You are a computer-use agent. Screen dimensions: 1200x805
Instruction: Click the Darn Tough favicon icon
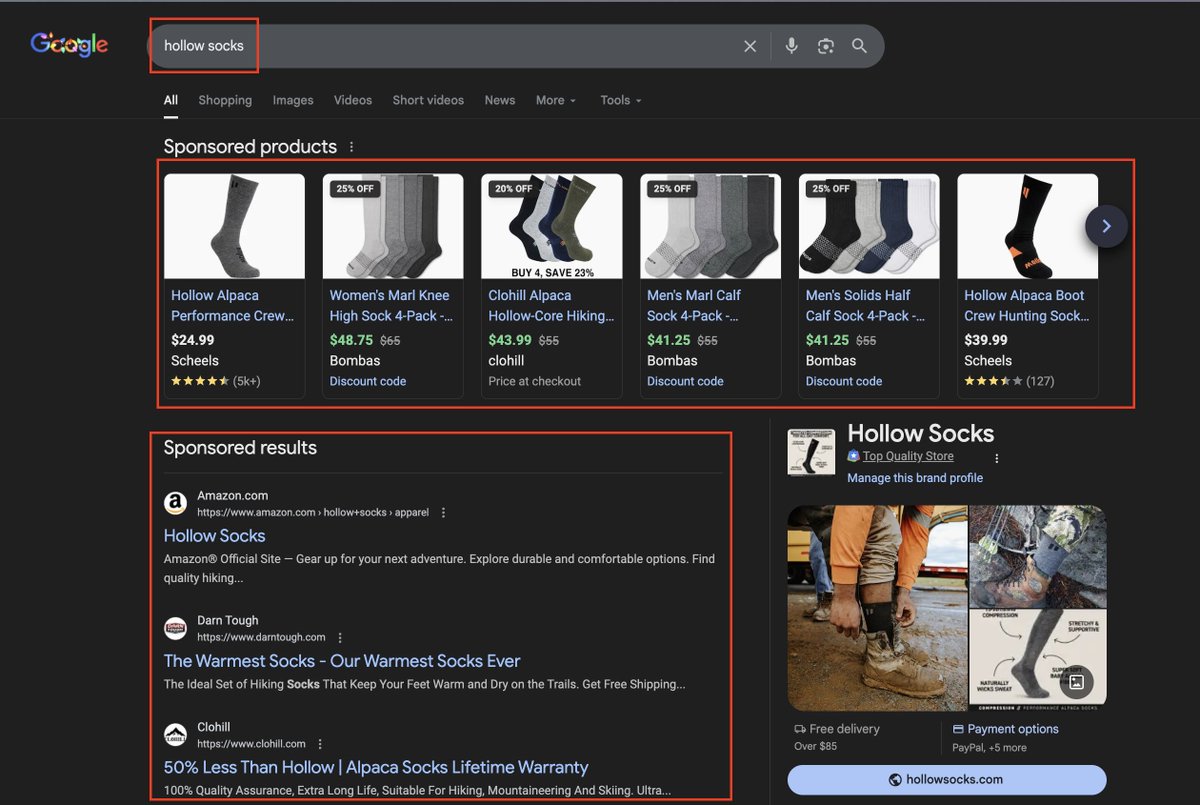[176, 628]
